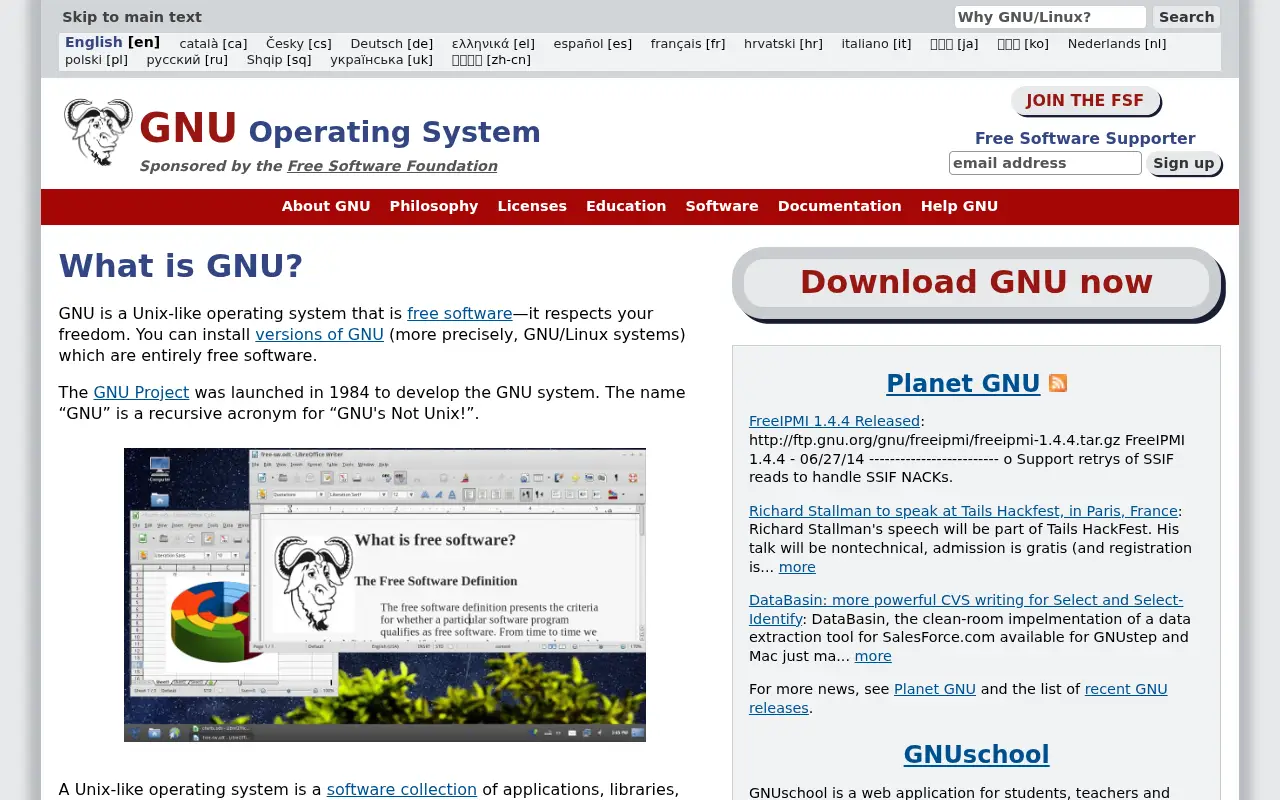The image size is (1280, 800).
Task: Click more link after the DataBasin summary
Action: click(x=873, y=656)
